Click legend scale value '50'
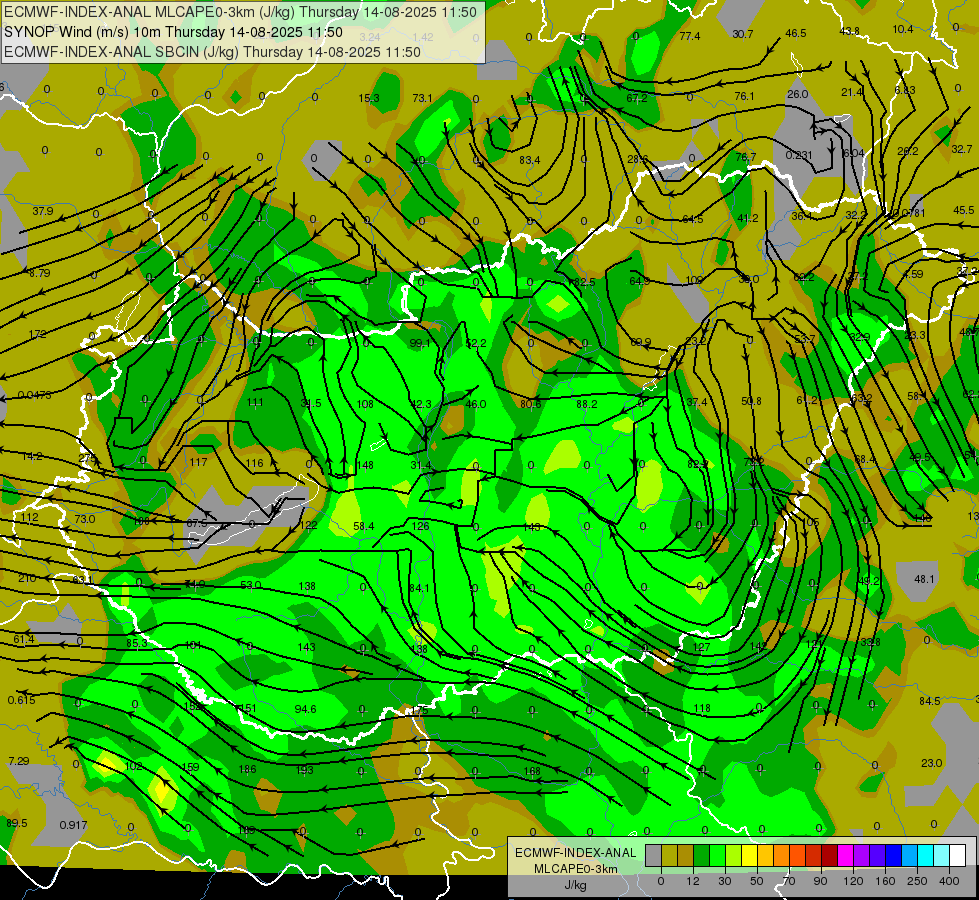979x900 pixels. pyautogui.click(x=757, y=881)
